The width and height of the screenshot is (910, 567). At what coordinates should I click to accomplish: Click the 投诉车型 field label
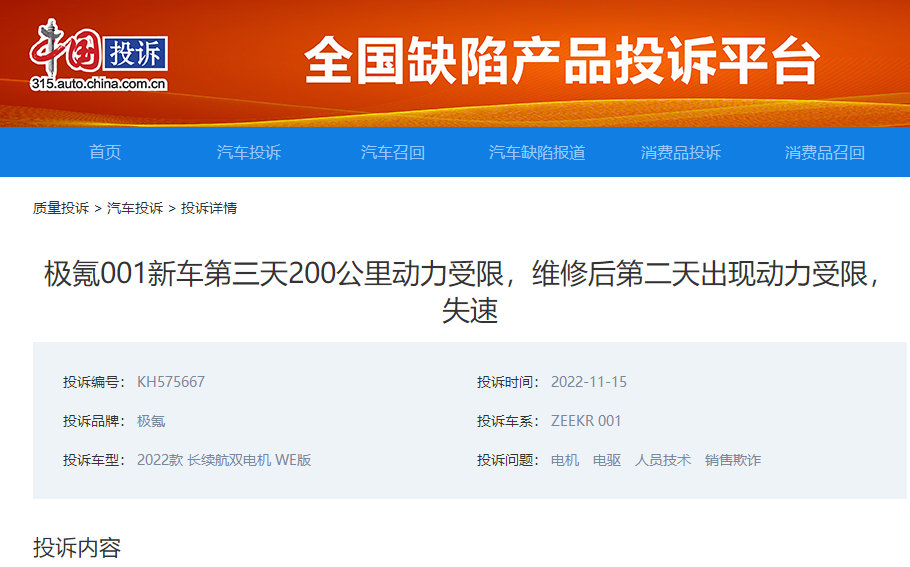pos(93,460)
